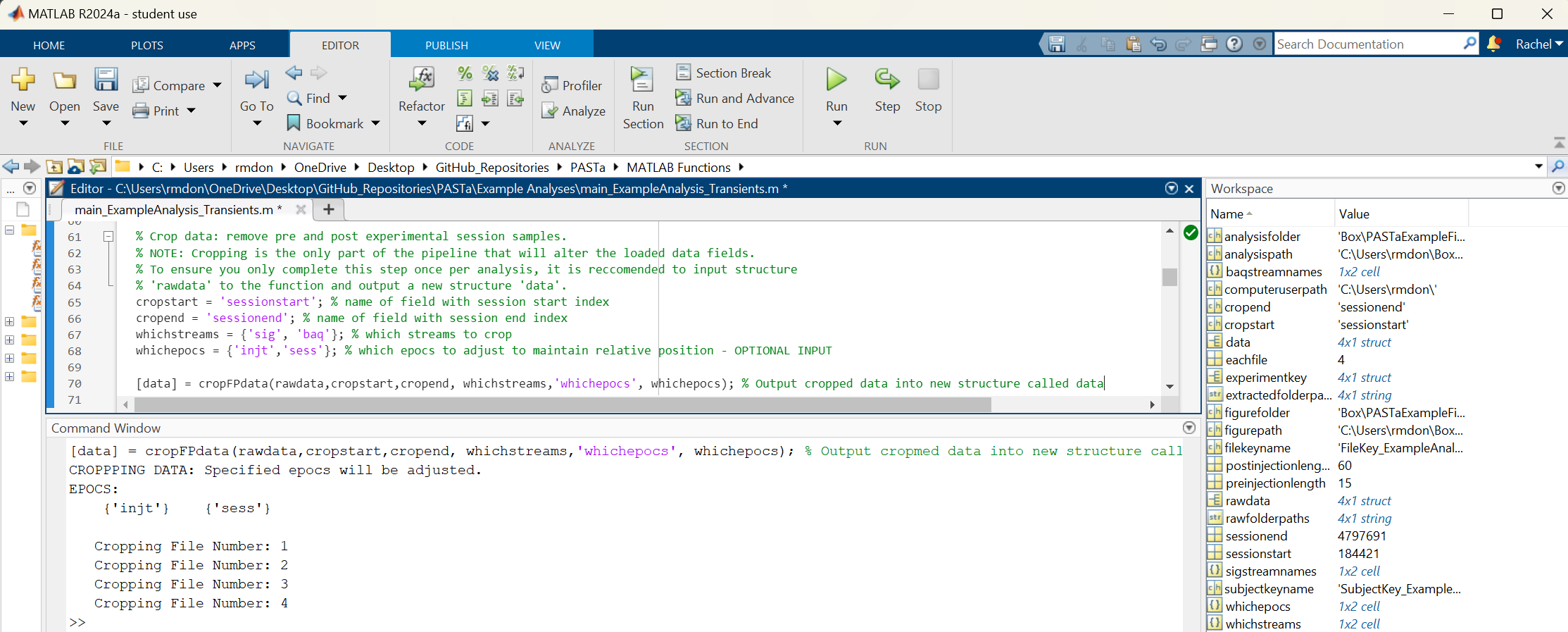Expand the Find dropdown arrow
The width and height of the screenshot is (1568, 632).
tap(342, 98)
